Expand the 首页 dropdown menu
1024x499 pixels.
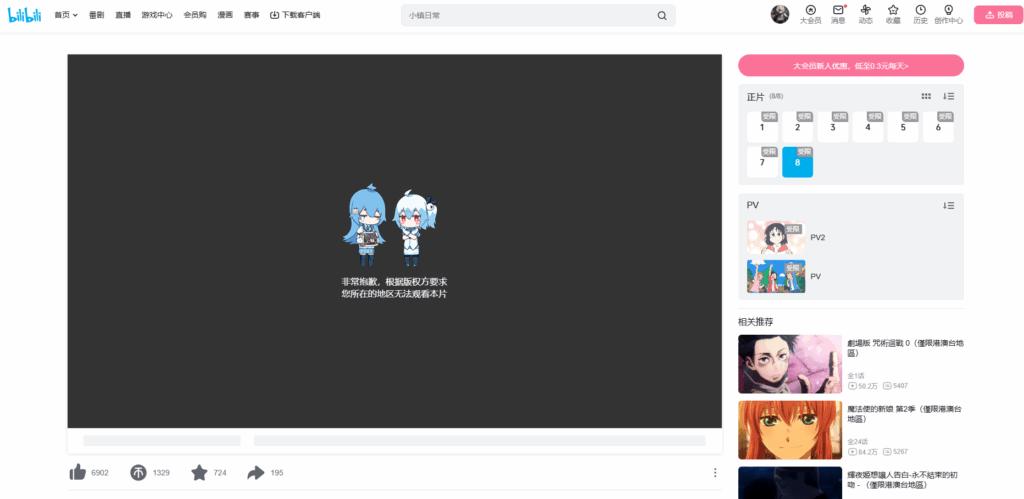[66, 15]
